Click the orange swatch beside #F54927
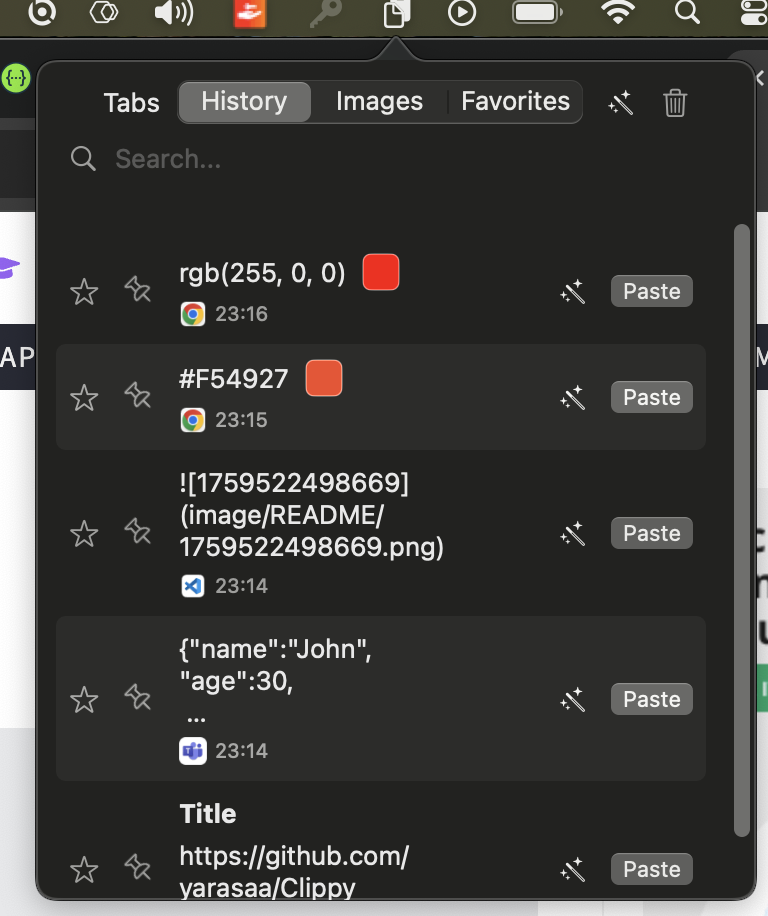This screenshot has width=768, height=916. (x=324, y=378)
